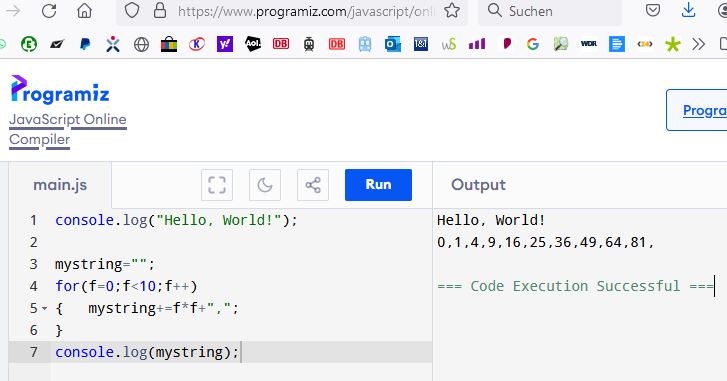Select the main.js file tab
The width and height of the screenshot is (727, 381).
(x=60, y=185)
